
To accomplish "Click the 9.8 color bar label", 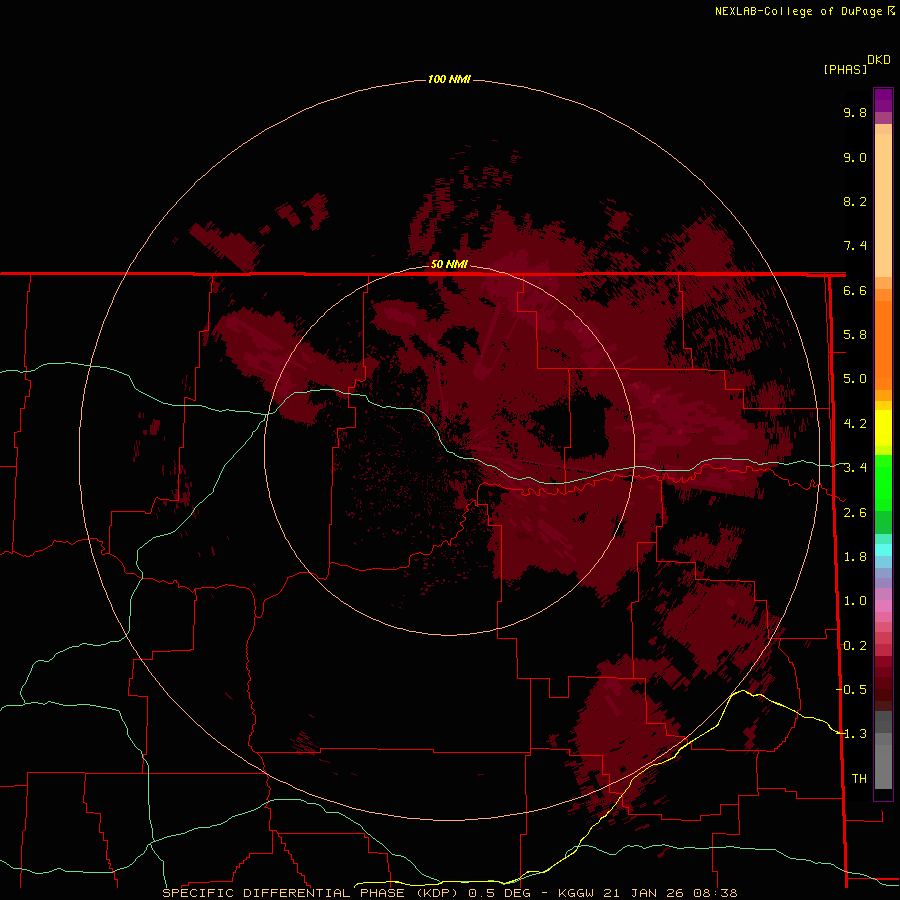I will point(855,112).
